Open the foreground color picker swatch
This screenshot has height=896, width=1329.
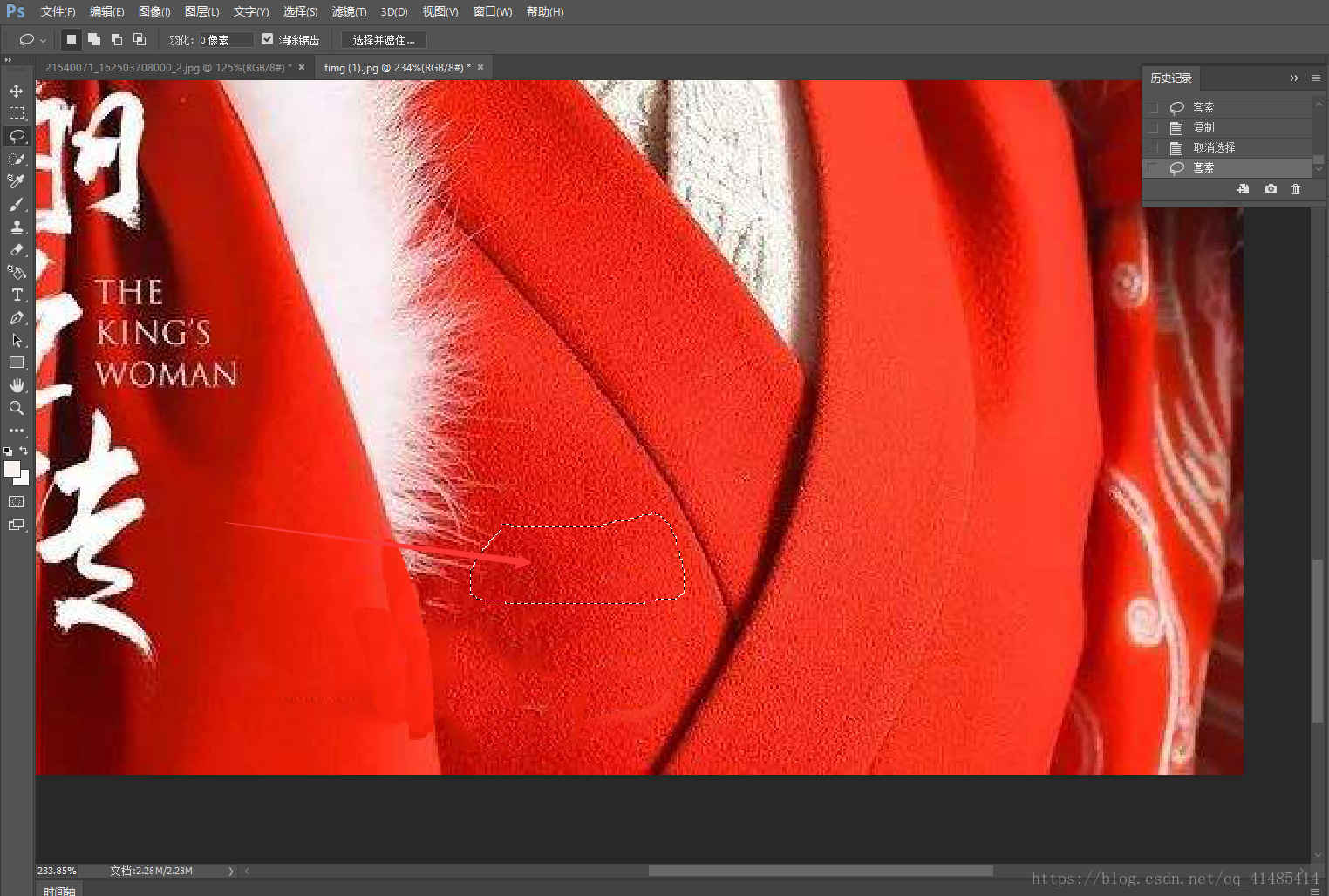coord(12,469)
